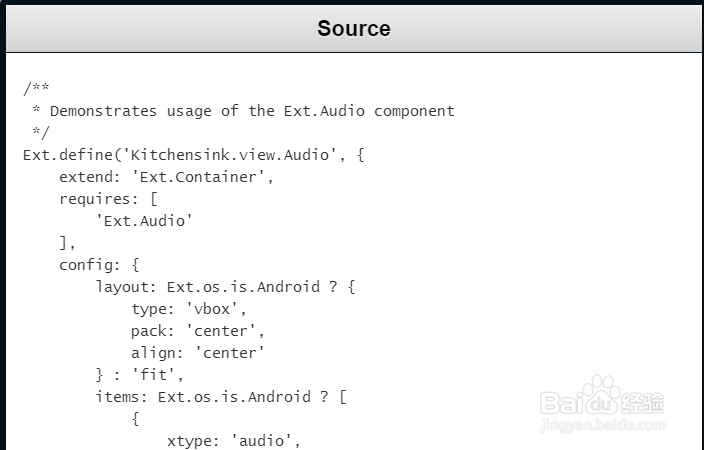
Task: Click the pack: 'center' line
Action: [x=197, y=331]
